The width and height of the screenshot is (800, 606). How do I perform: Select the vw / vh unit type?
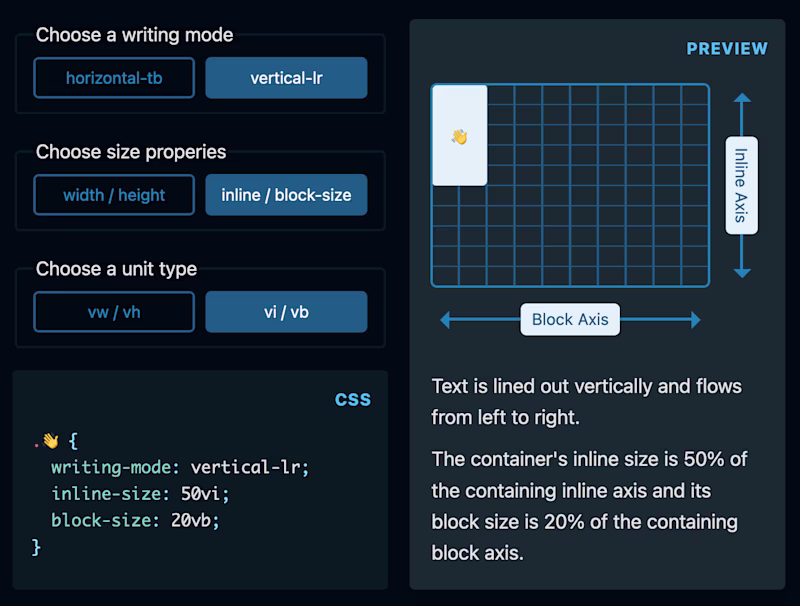pos(113,312)
